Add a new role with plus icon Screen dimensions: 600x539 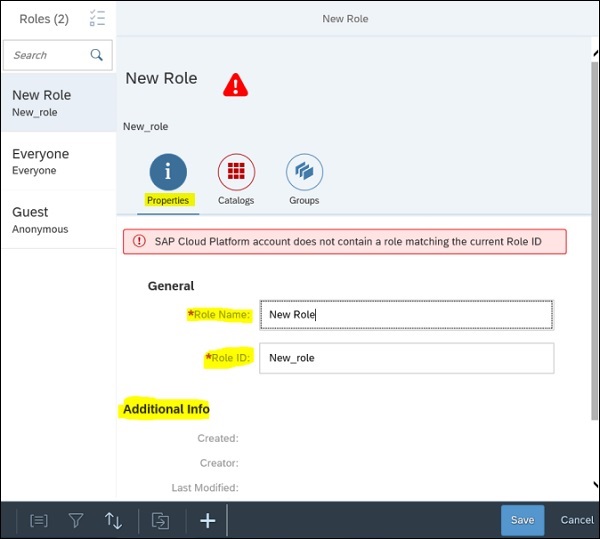pos(208,520)
